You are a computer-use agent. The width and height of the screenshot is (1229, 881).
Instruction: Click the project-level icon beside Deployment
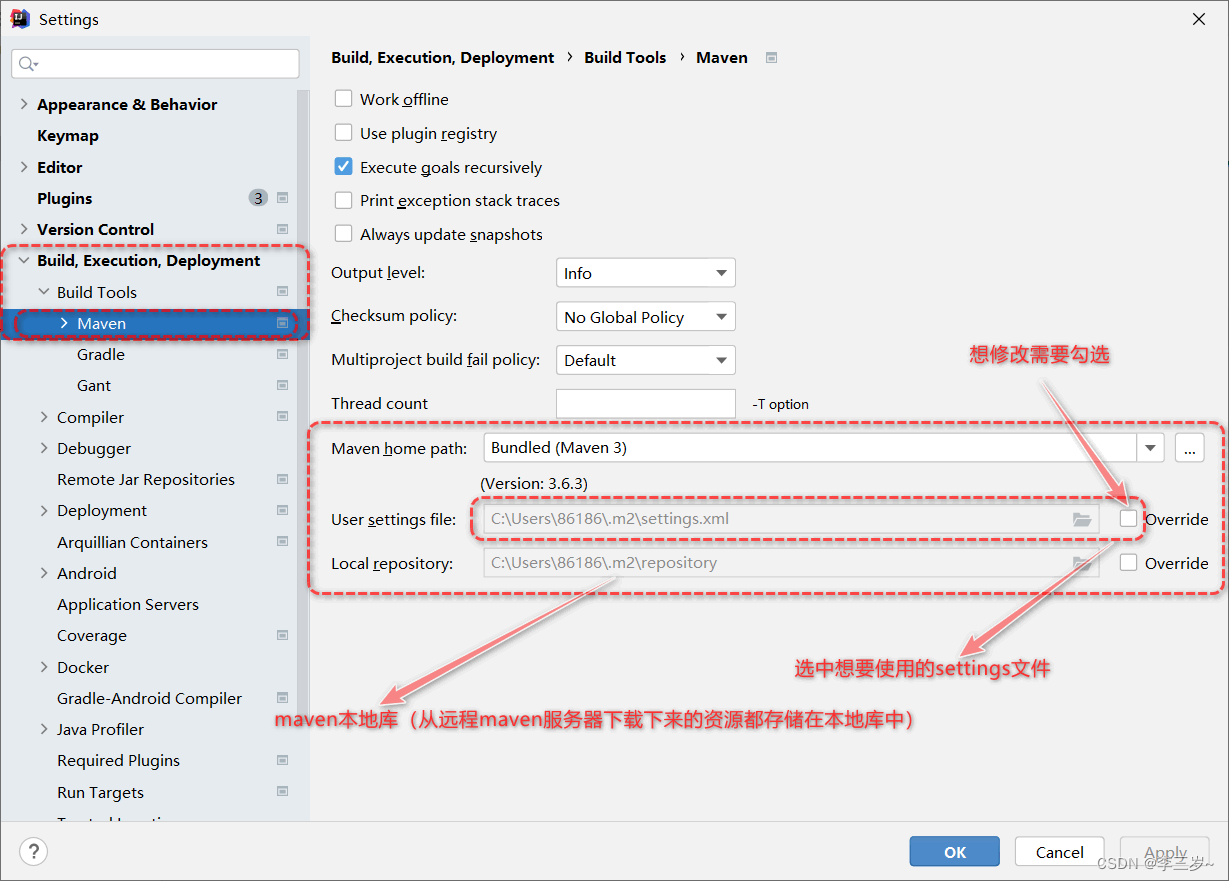click(x=282, y=510)
